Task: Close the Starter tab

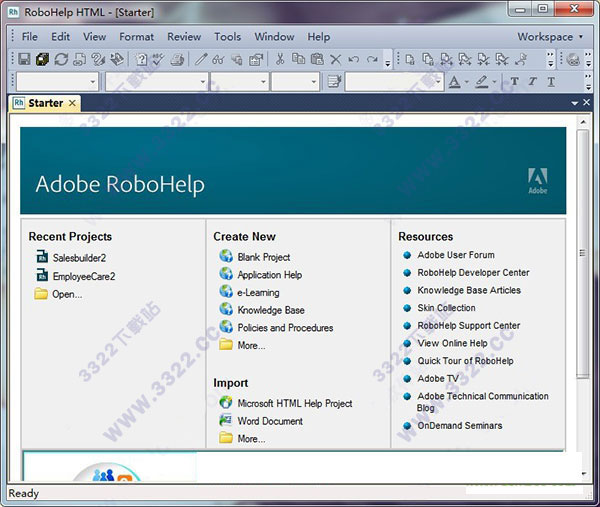Action: [72, 103]
